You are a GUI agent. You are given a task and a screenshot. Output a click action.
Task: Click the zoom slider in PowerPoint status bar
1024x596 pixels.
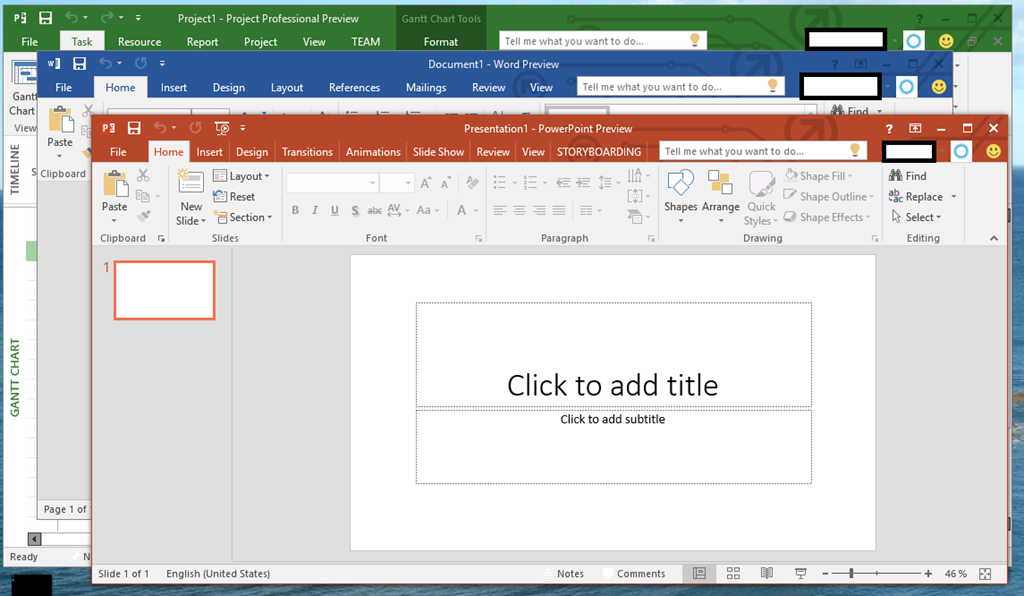point(851,574)
